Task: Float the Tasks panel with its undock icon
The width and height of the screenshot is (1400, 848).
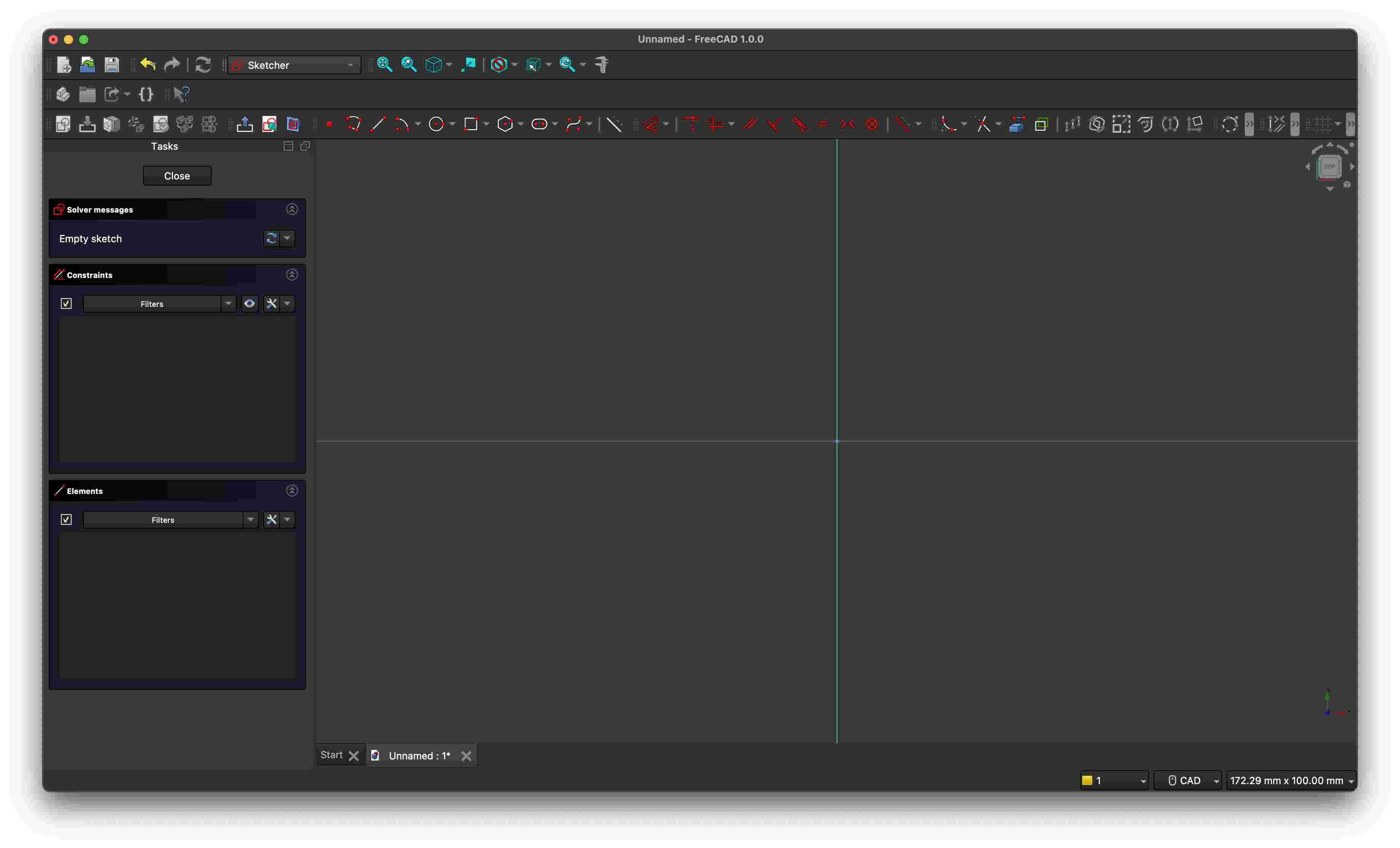Action: (x=305, y=146)
